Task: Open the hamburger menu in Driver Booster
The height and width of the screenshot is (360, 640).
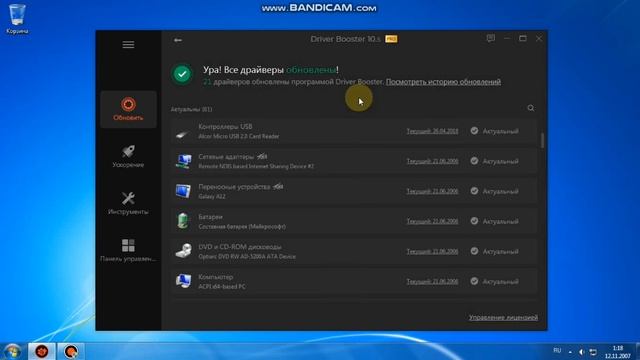Action: (128, 44)
